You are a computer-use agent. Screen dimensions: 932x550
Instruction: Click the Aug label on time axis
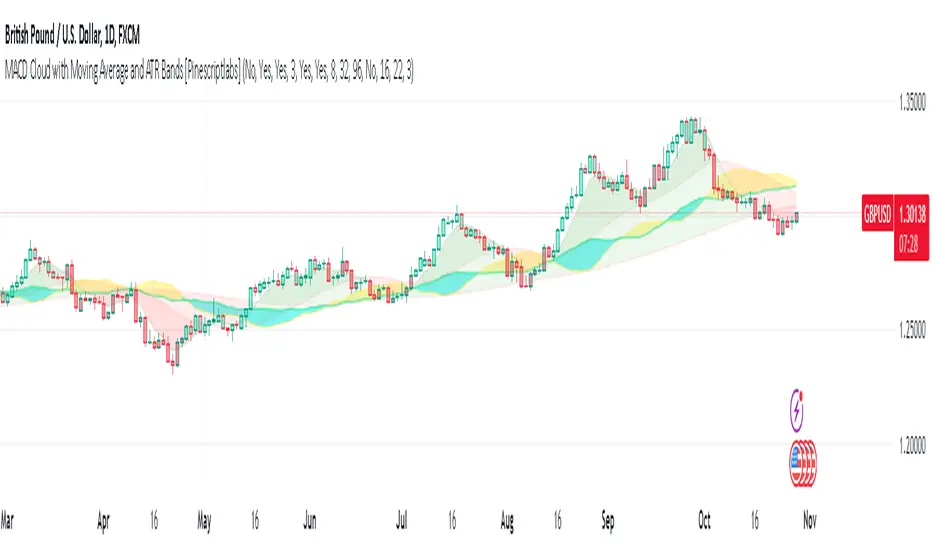click(507, 521)
